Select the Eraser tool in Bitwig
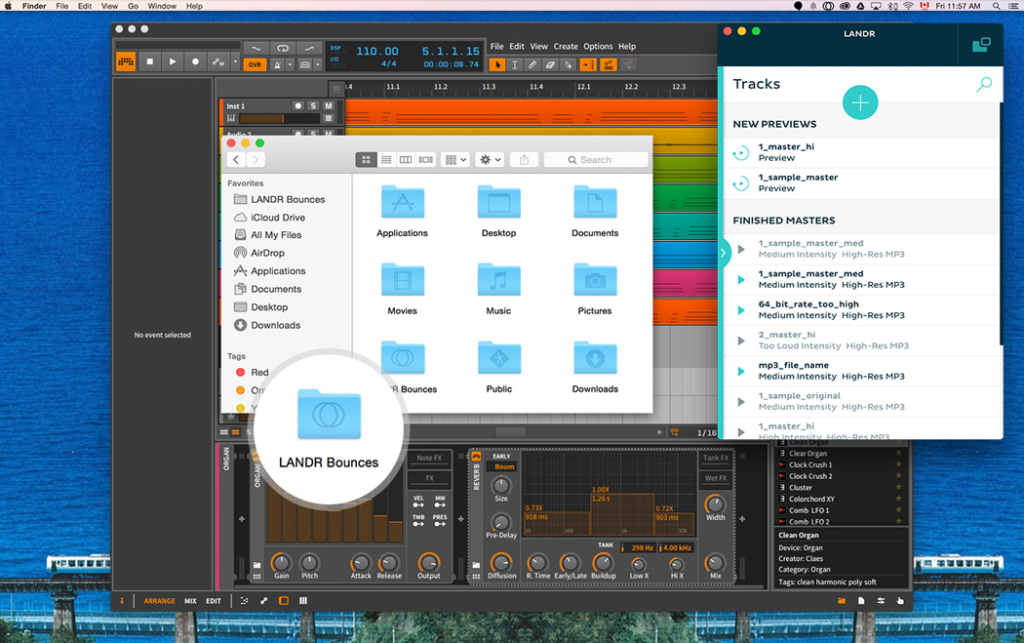The image size is (1024, 643). (550, 65)
